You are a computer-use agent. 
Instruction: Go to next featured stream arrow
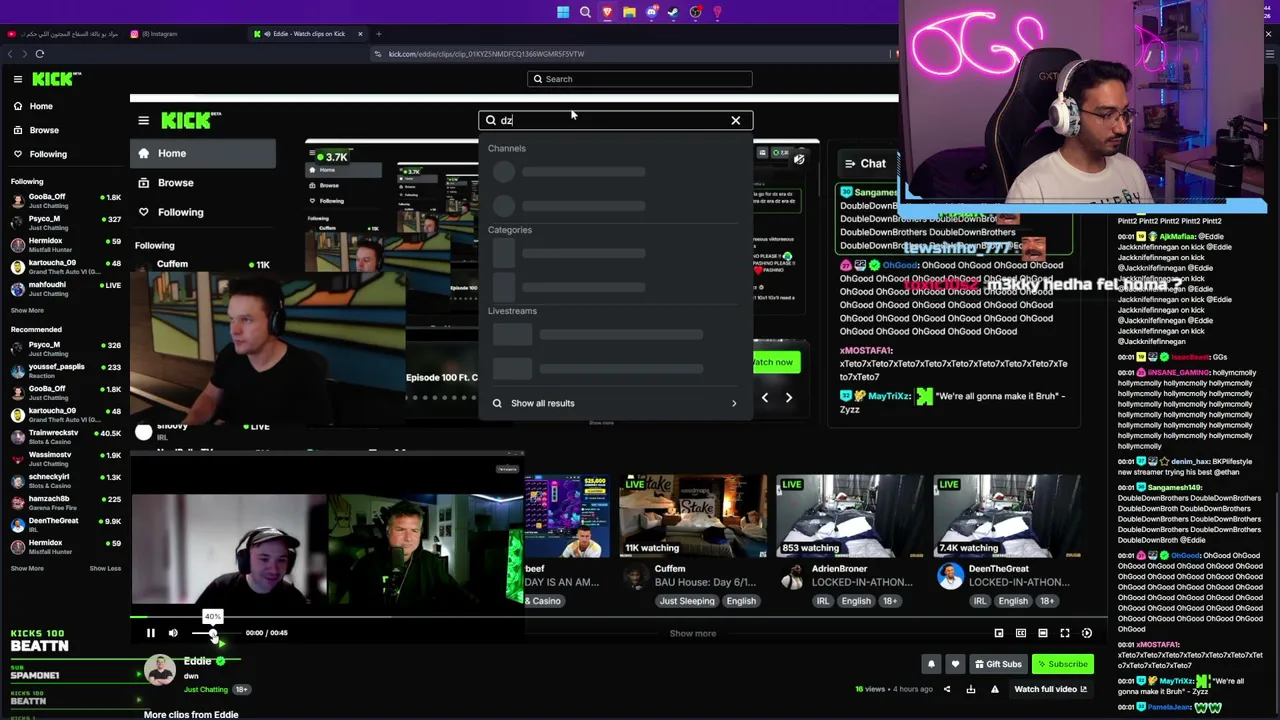click(x=789, y=398)
